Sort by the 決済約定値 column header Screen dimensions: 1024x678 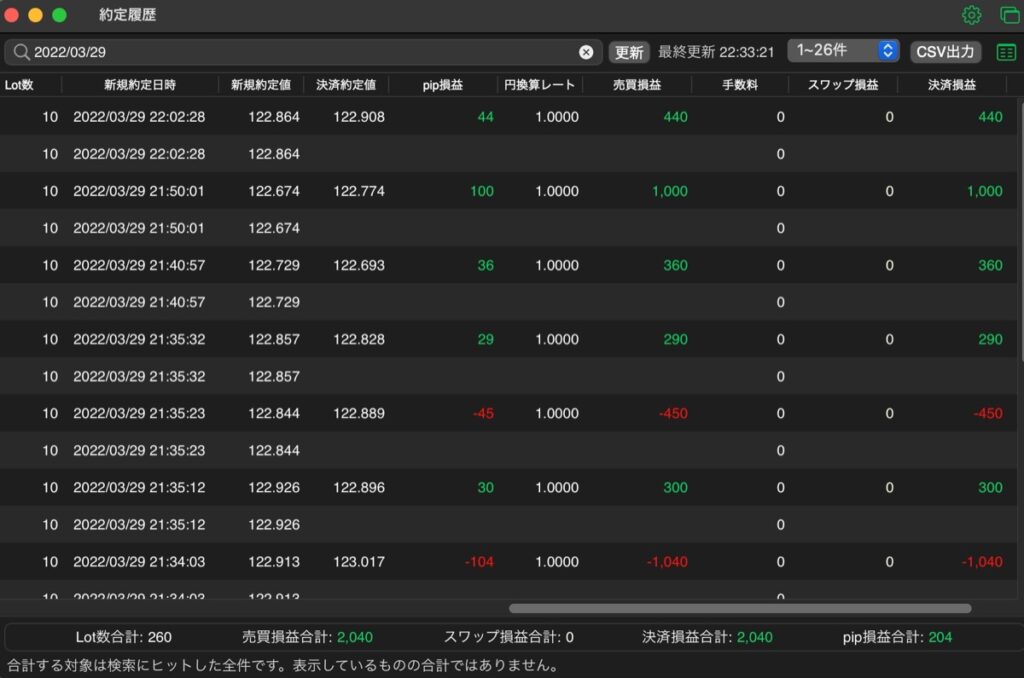tap(346, 85)
